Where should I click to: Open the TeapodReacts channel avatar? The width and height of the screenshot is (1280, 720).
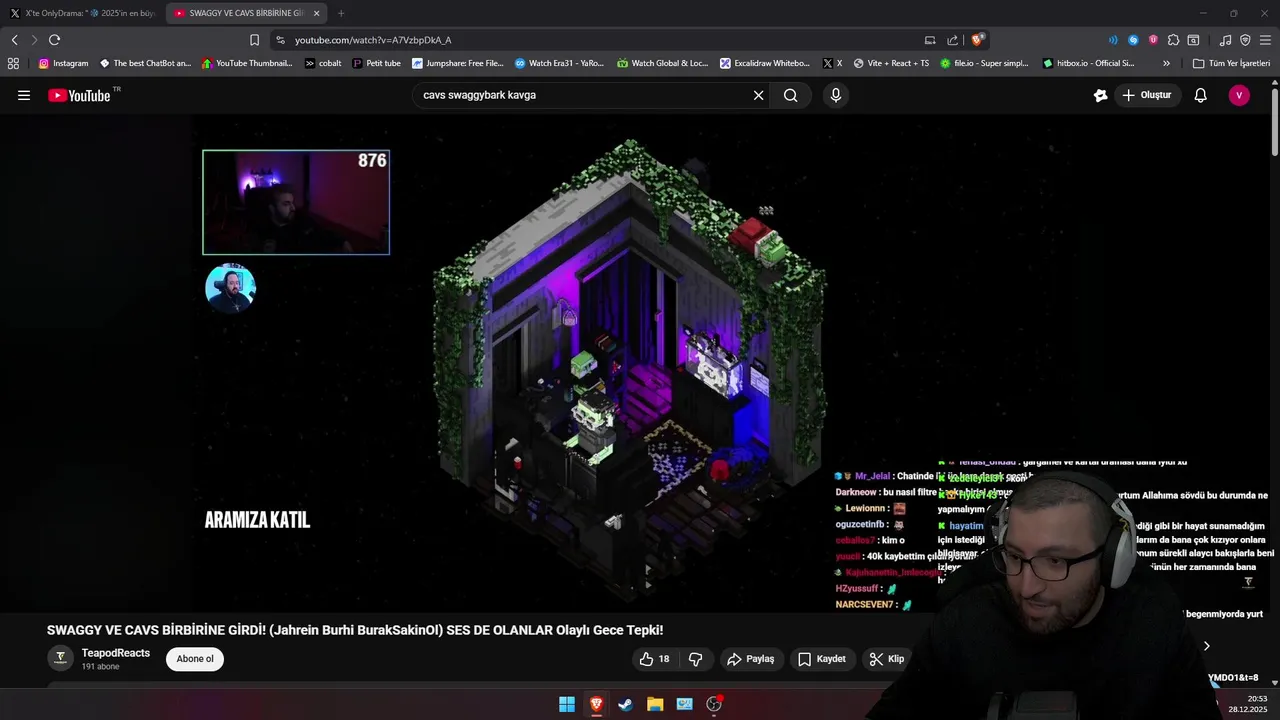[x=60, y=658]
